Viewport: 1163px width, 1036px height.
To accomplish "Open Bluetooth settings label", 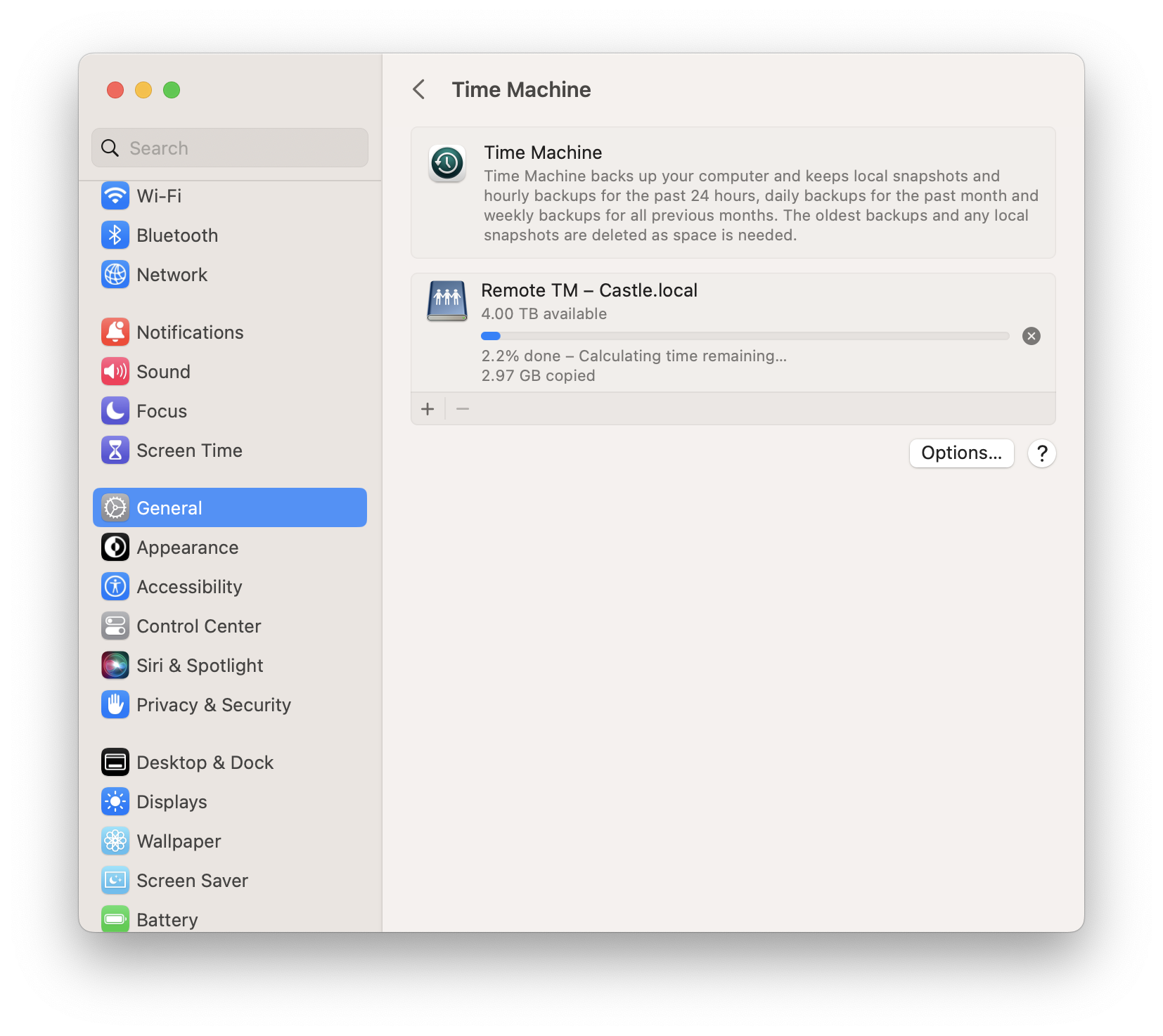I will tap(177, 235).
